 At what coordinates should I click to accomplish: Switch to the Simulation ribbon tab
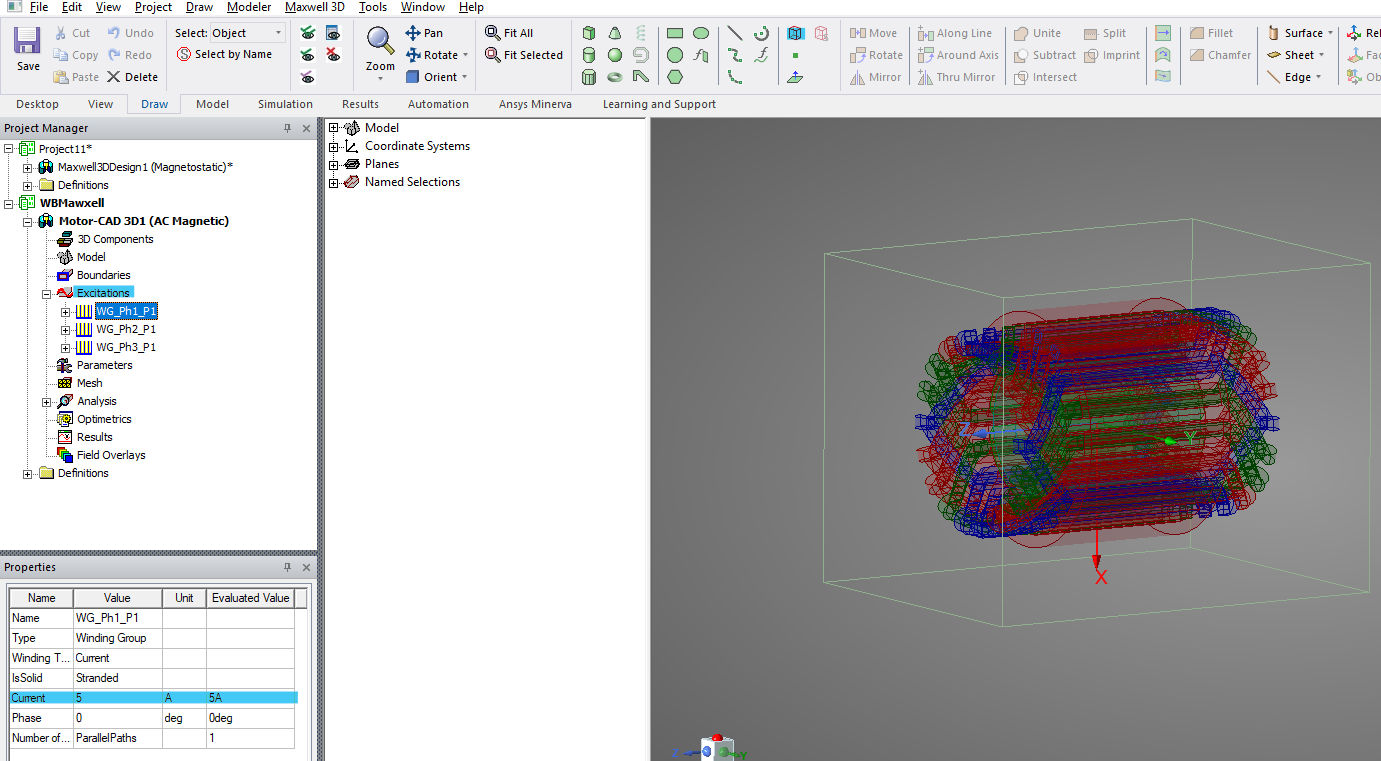click(285, 104)
